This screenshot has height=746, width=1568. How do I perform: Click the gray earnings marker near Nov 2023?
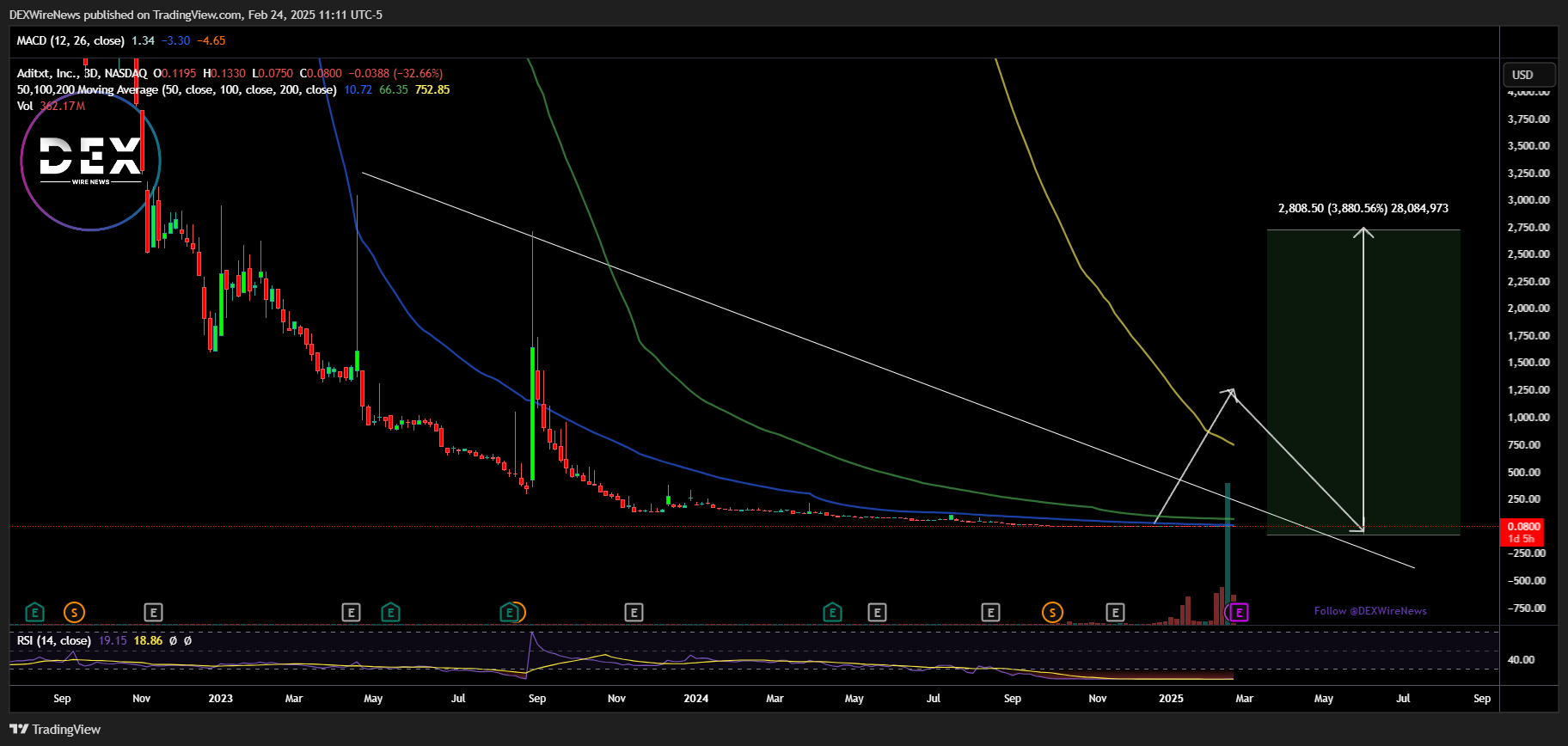(x=634, y=613)
